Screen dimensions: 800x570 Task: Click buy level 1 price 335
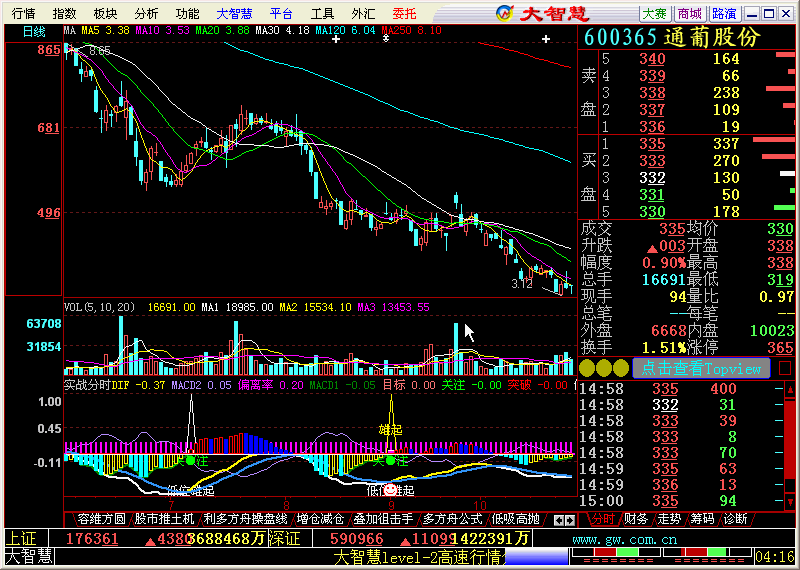point(653,144)
